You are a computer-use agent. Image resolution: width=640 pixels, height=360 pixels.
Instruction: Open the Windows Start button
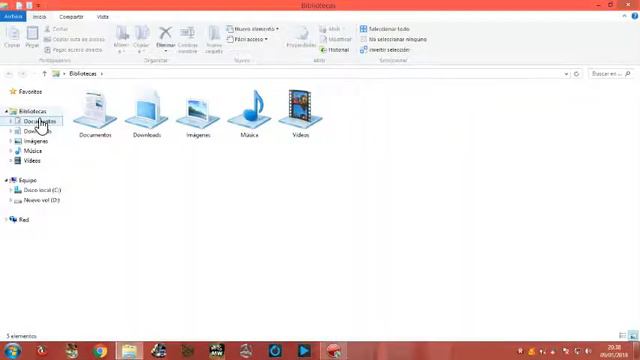pos(13,351)
